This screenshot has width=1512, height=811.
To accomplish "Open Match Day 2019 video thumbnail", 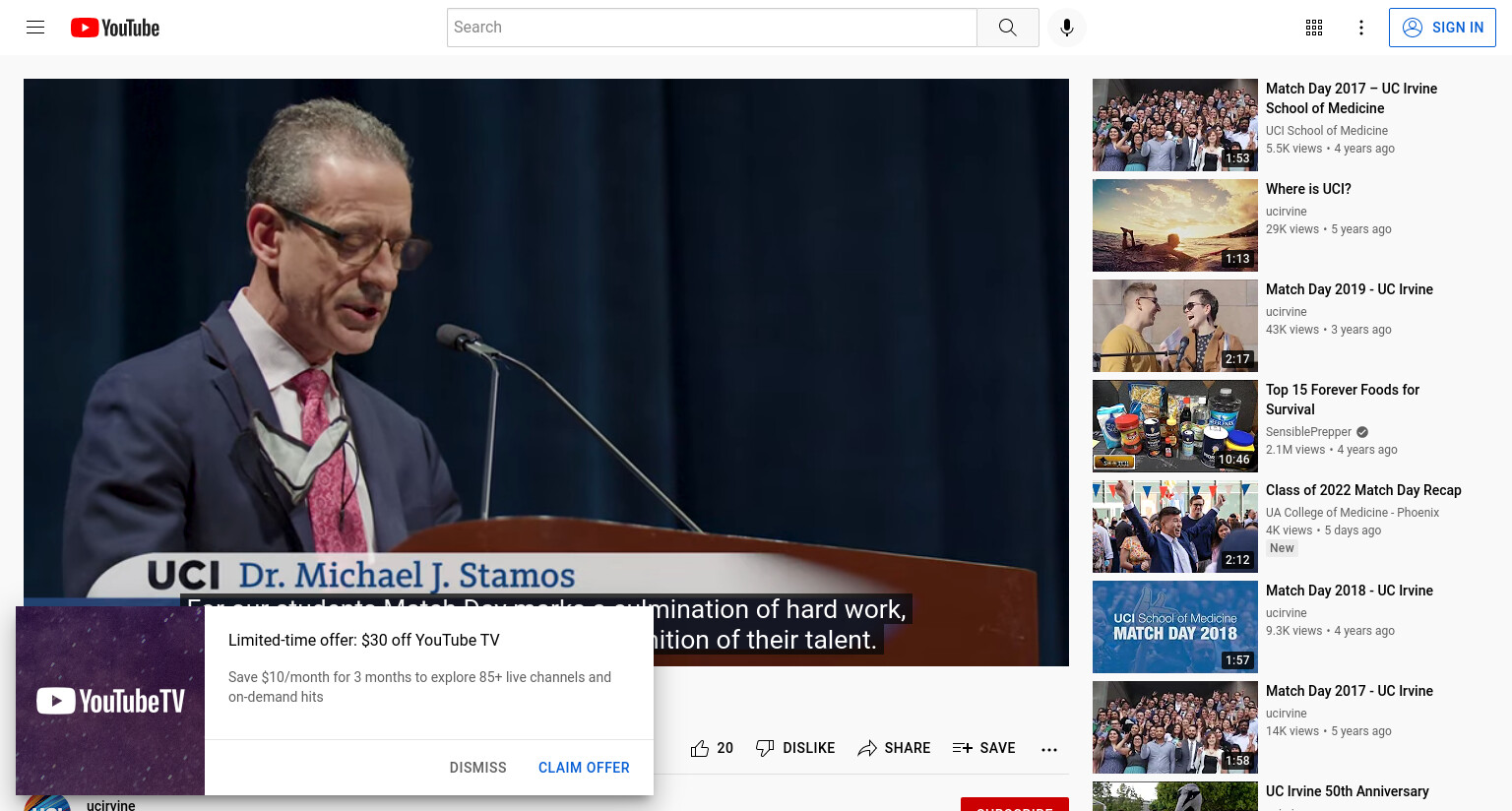I will tap(1175, 326).
